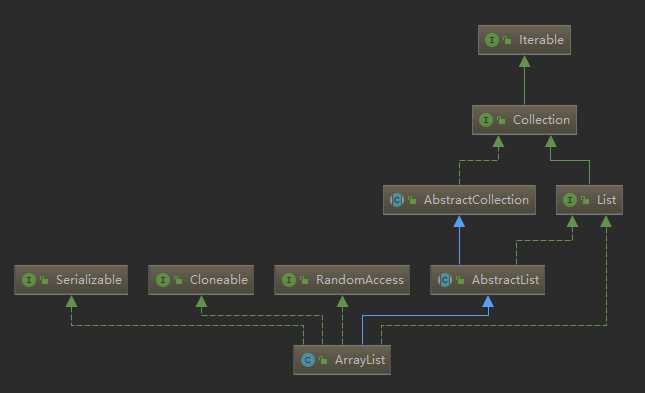645x393 pixels.
Task: Click the public lock icon on Serializable
Action: (x=44, y=280)
